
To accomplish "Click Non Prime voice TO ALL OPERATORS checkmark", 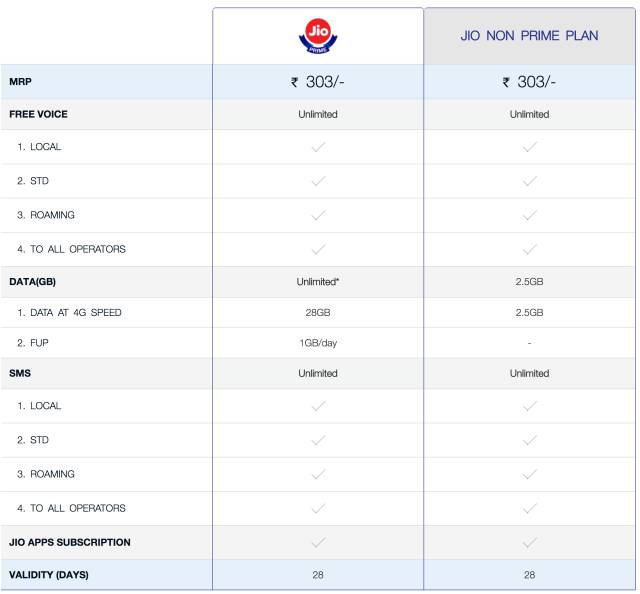I will (529, 249).
